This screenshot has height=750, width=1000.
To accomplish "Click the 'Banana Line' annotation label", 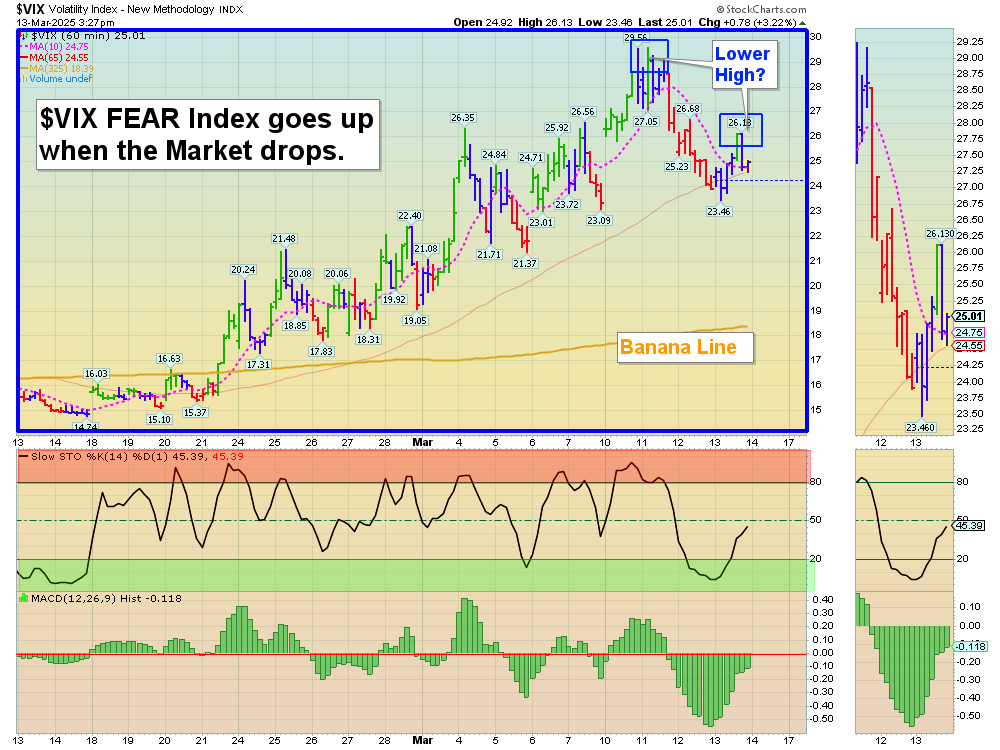I will point(686,348).
